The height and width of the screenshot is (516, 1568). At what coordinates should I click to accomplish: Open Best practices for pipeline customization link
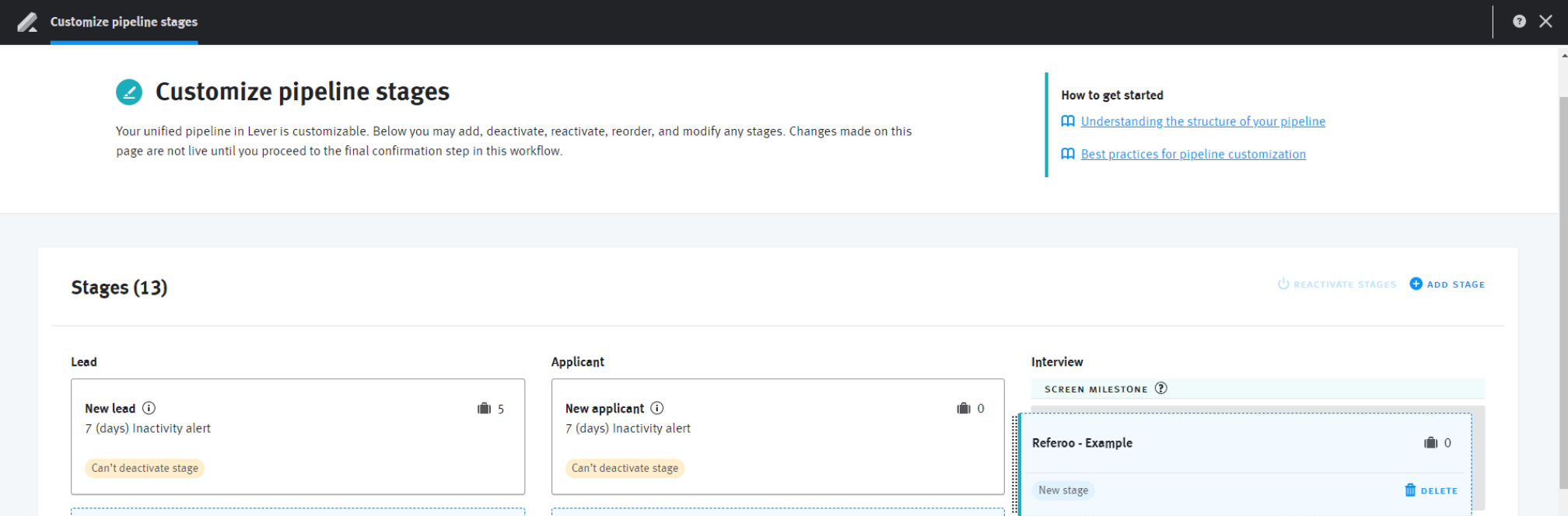(x=1193, y=154)
